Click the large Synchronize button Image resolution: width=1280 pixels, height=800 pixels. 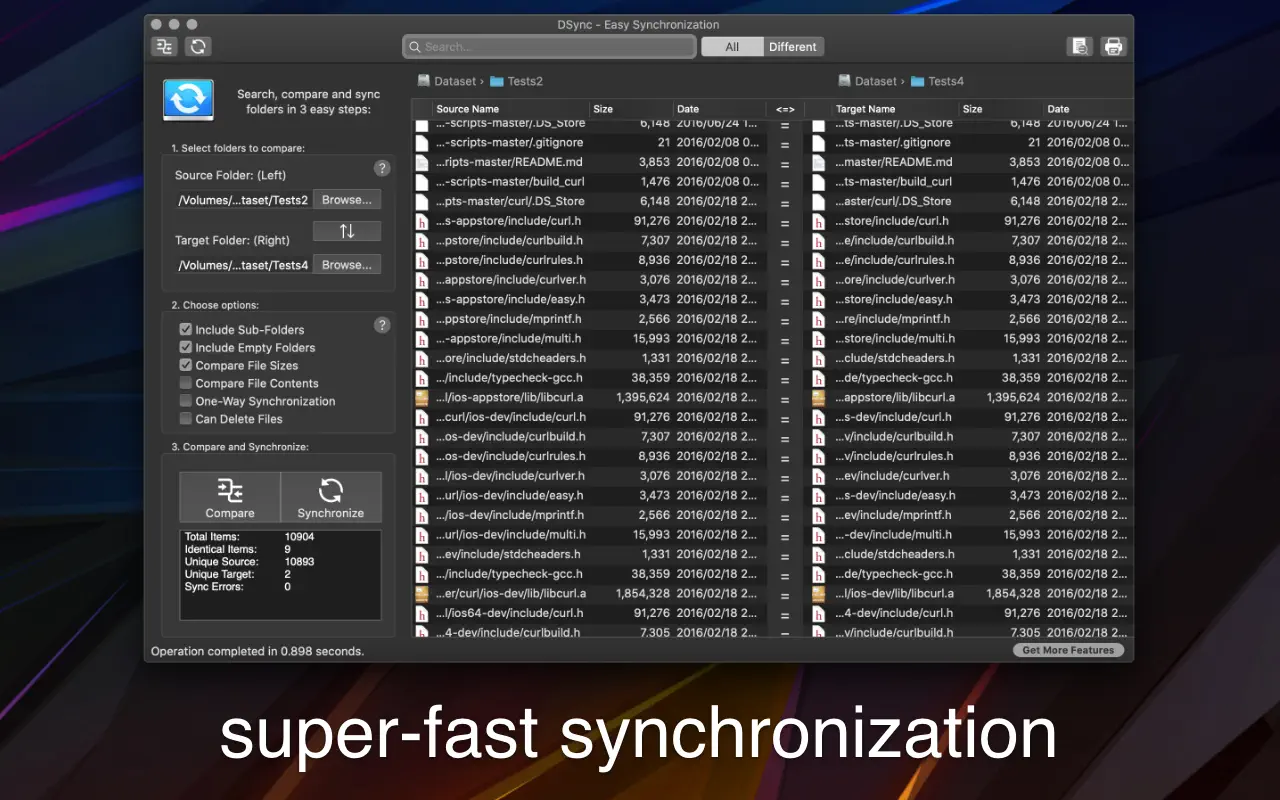pos(331,497)
